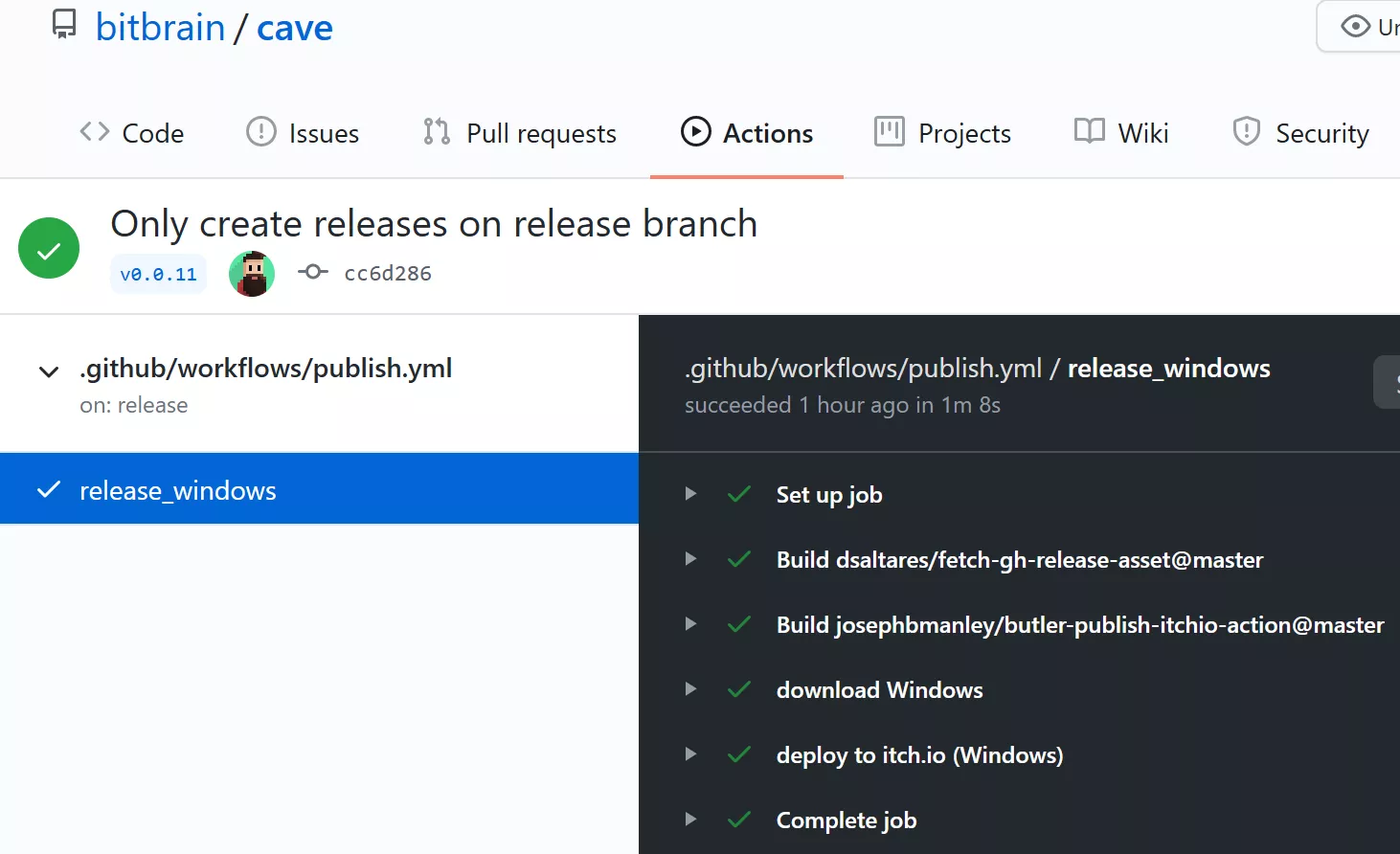This screenshot has height=854, width=1400.
Task: Open the Issues tab
Action: 303,133
